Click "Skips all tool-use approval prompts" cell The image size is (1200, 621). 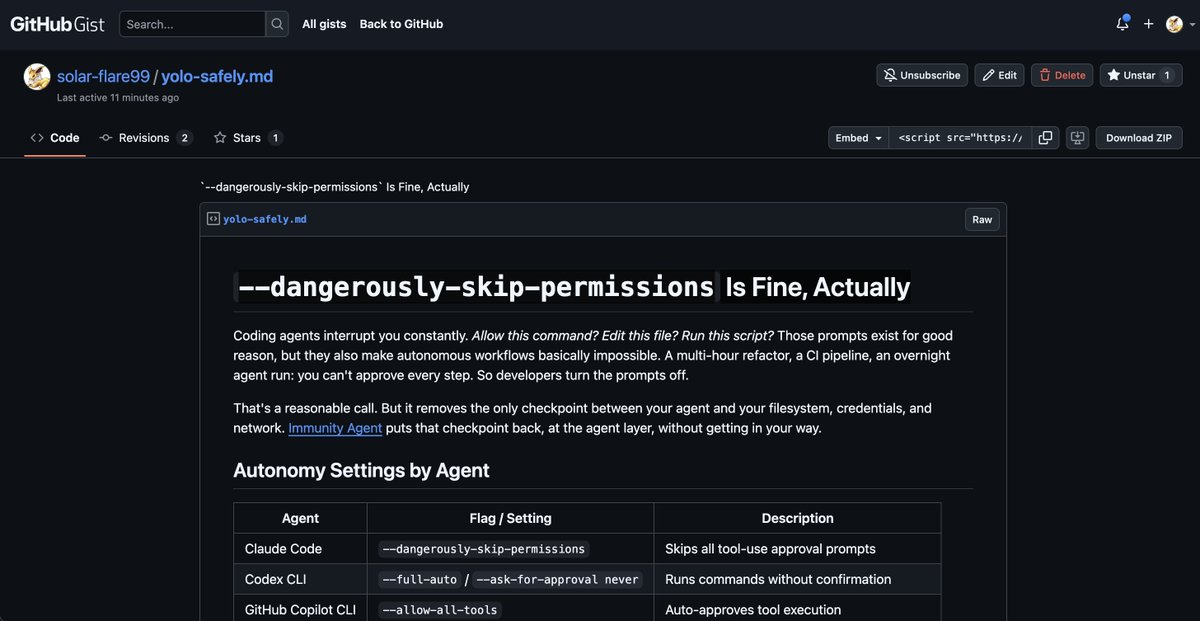(797, 548)
